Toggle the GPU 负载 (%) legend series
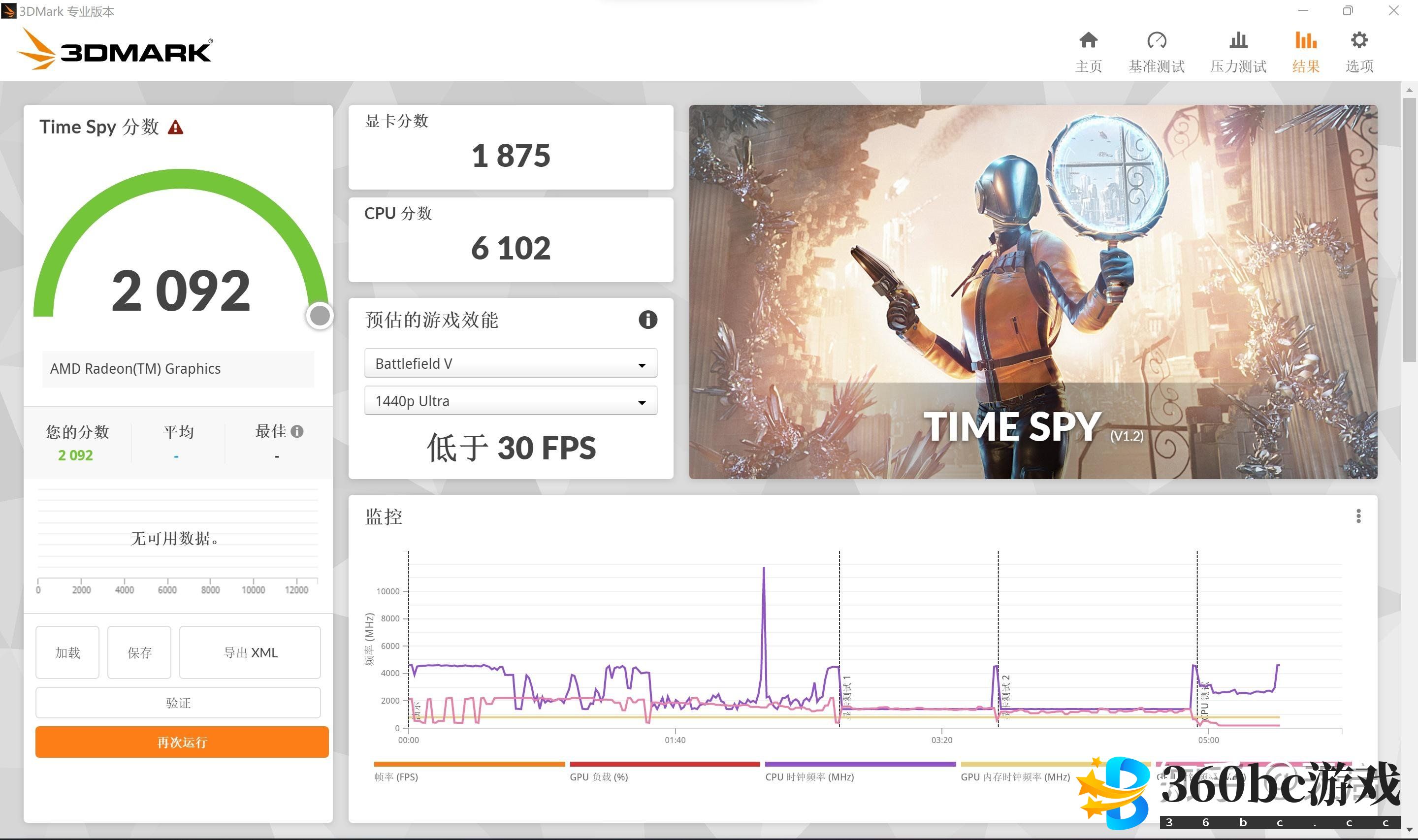 pos(599,777)
